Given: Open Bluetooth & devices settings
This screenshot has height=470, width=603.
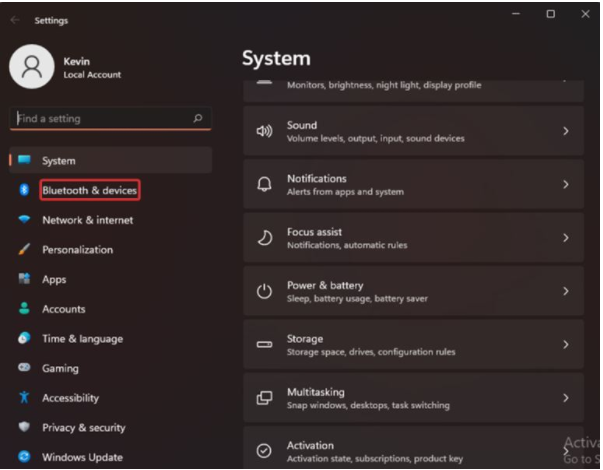Looking at the screenshot, I should [89, 190].
